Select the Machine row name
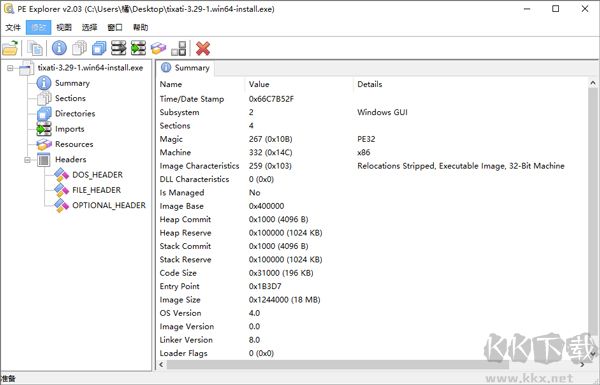 [x=175, y=153]
